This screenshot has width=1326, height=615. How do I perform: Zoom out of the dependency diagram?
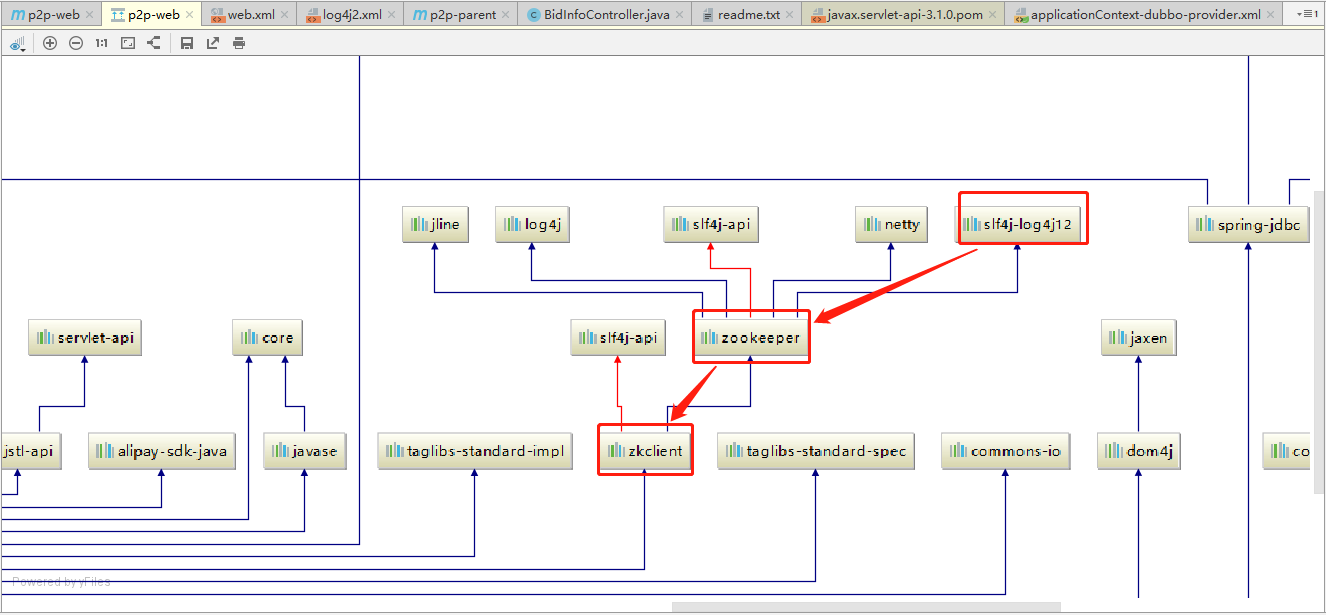click(x=76, y=43)
